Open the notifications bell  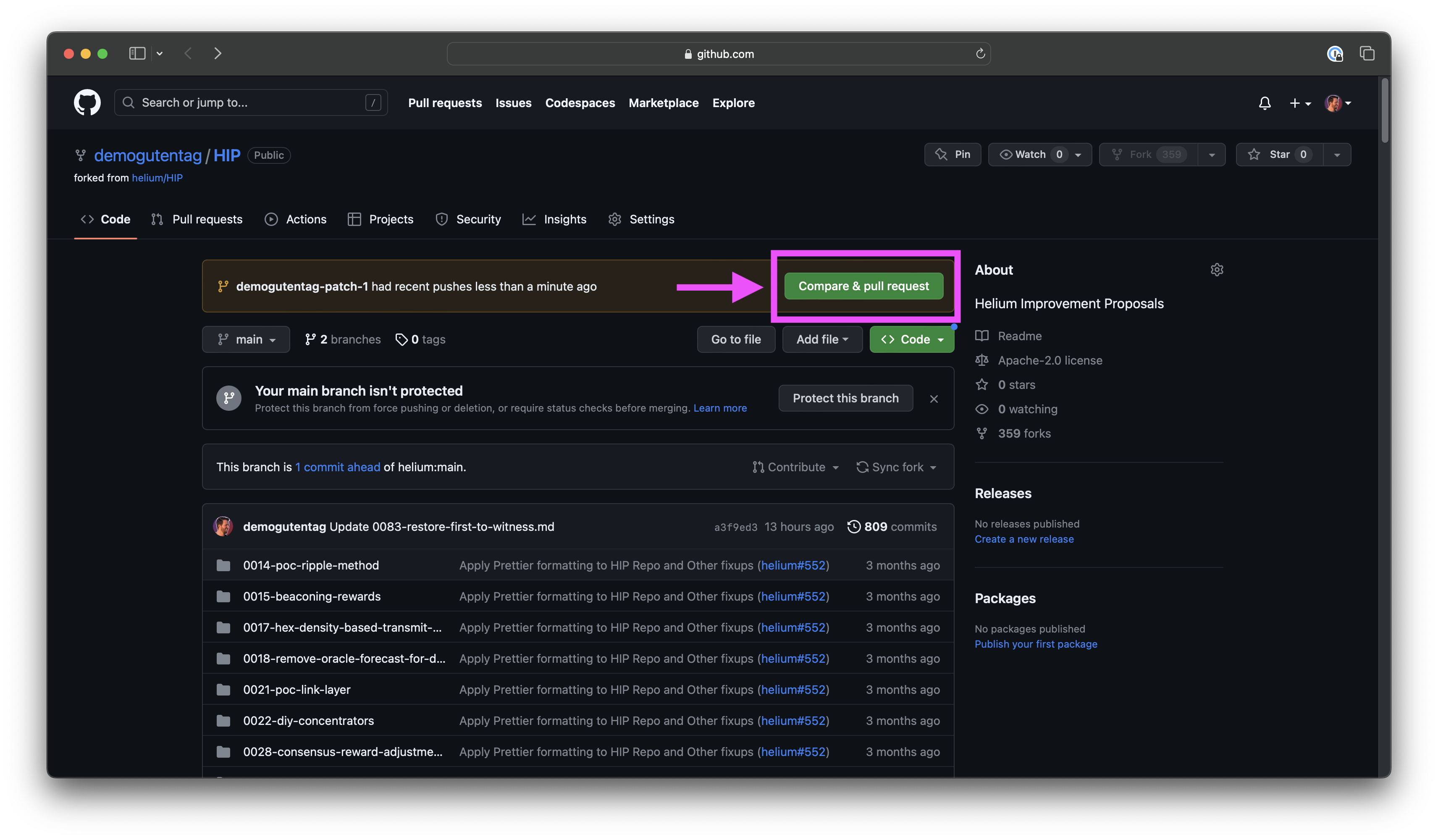pos(1265,103)
